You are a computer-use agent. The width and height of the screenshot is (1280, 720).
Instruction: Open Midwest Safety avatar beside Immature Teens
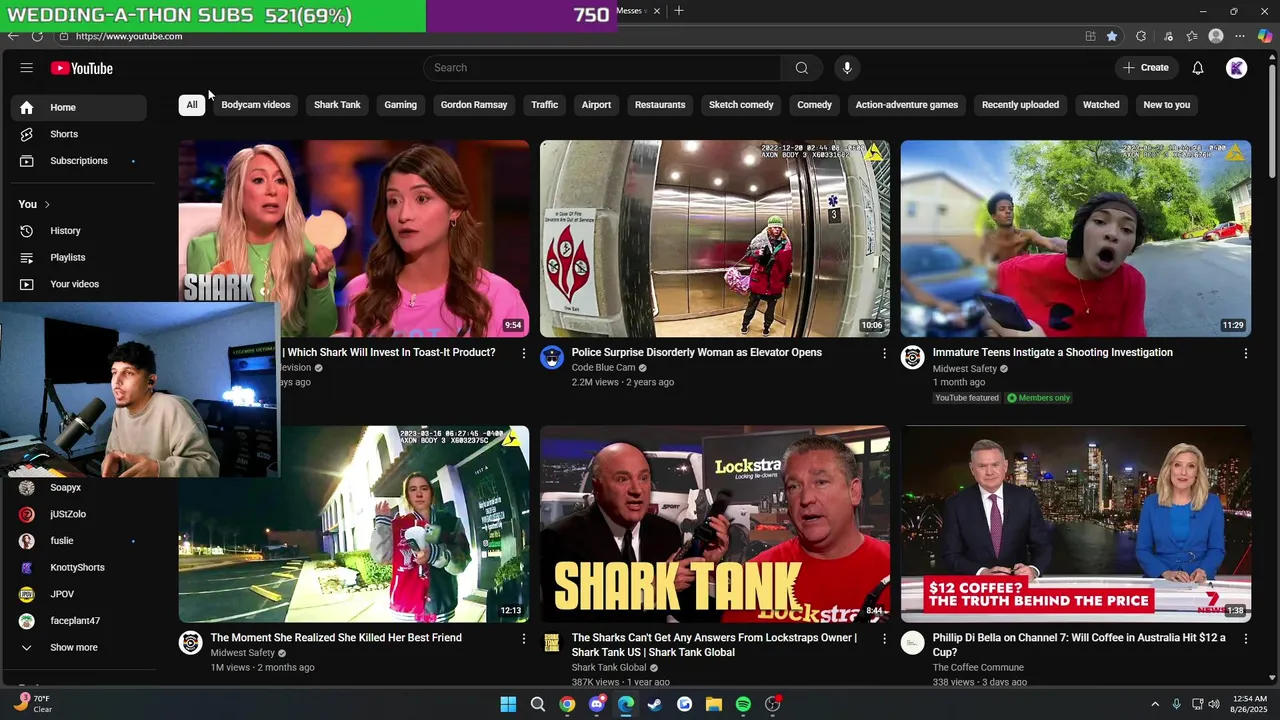(x=913, y=358)
